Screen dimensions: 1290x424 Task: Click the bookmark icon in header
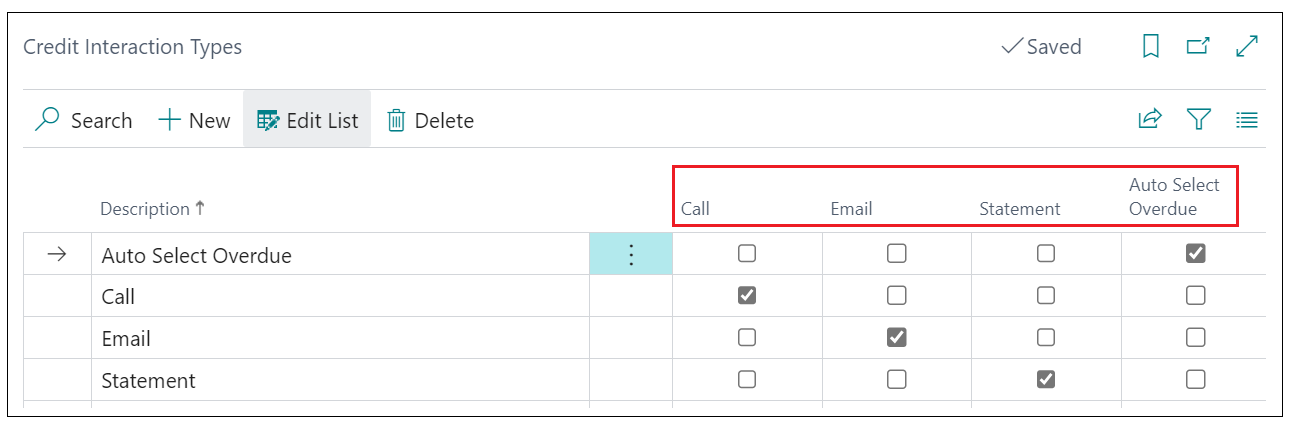coord(1151,46)
